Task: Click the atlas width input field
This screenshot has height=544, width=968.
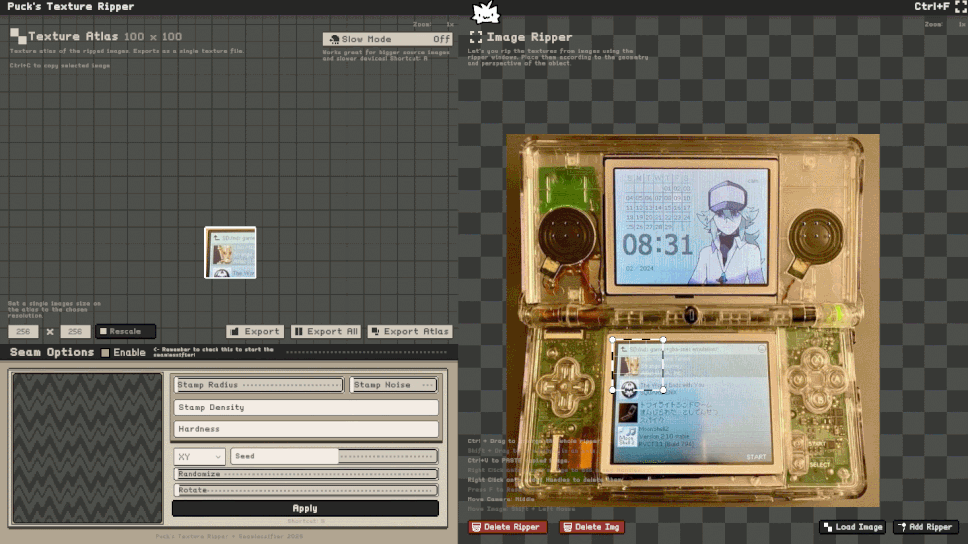Action: [x=23, y=332]
